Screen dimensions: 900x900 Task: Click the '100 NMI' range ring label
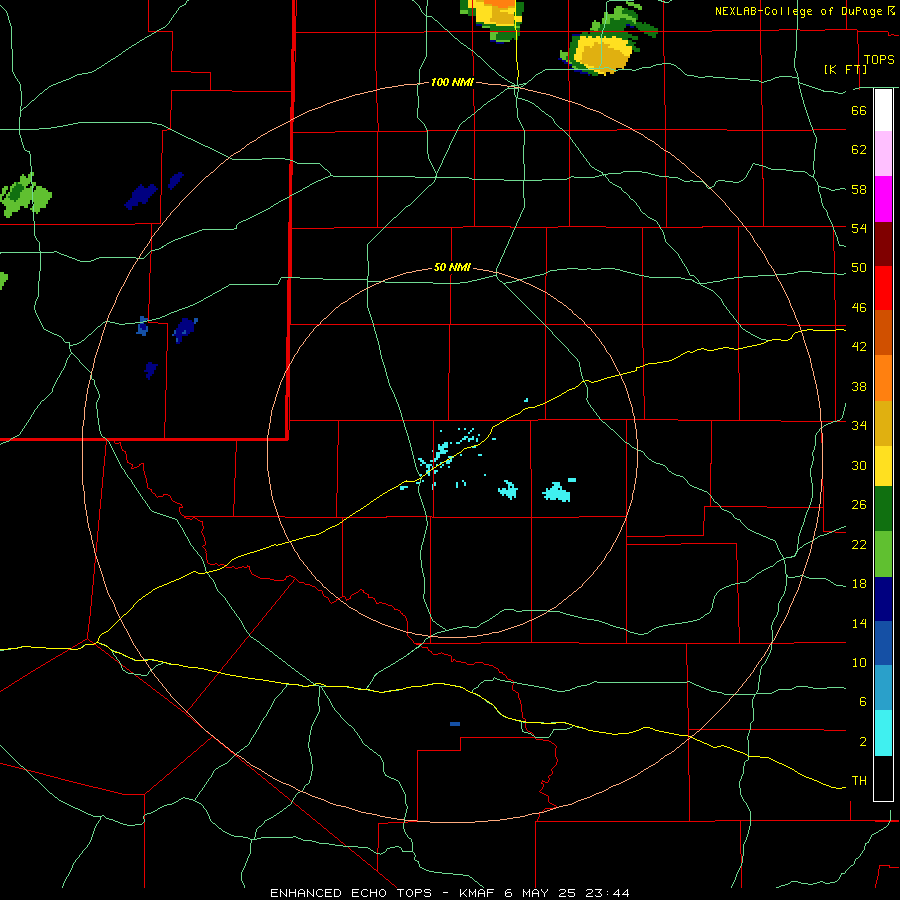pyautogui.click(x=452, y=83)
